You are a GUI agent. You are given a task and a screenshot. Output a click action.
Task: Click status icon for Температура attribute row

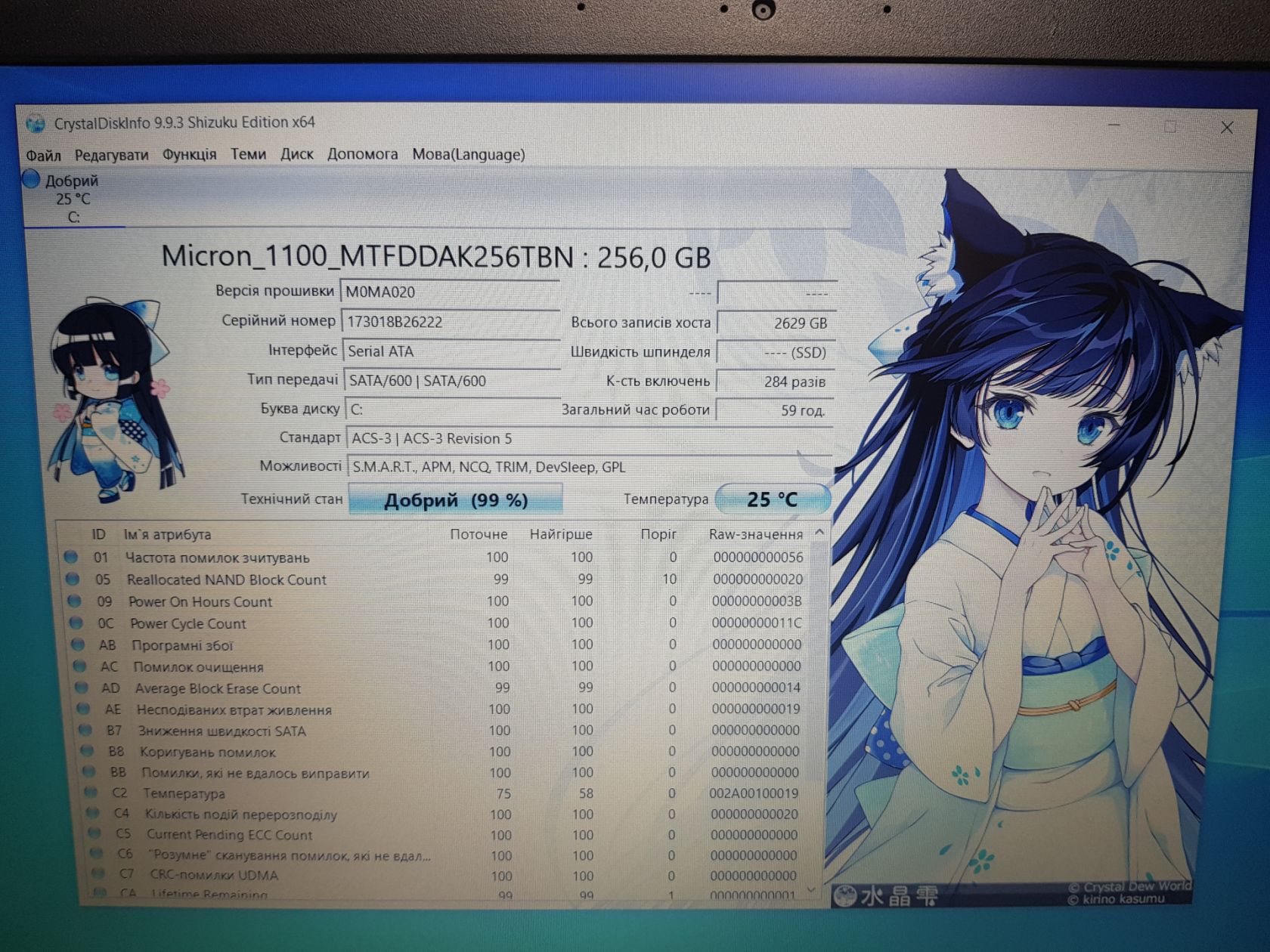click(91, 793)
